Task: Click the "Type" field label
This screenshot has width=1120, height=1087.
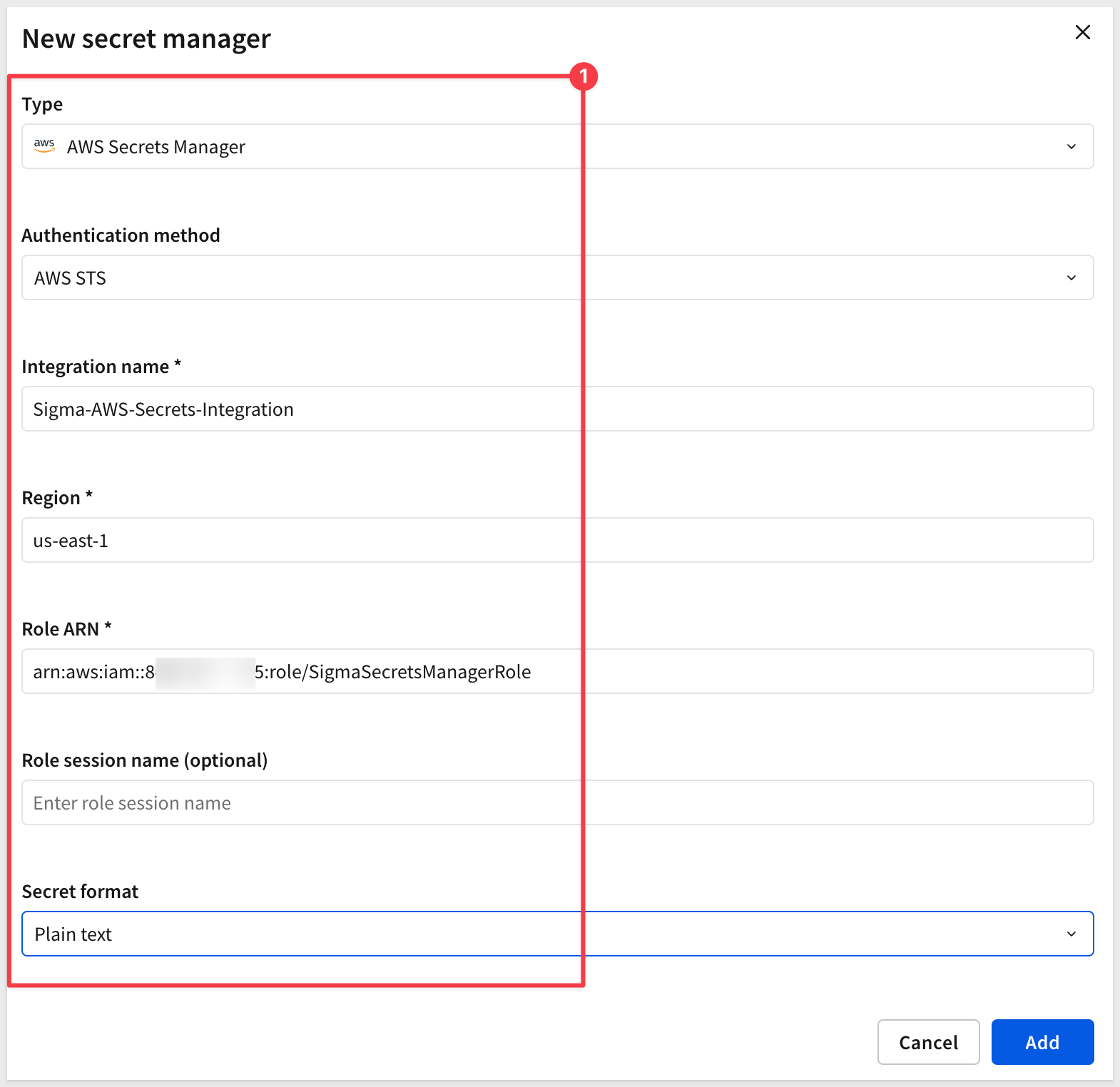Action: coord(42,104)
